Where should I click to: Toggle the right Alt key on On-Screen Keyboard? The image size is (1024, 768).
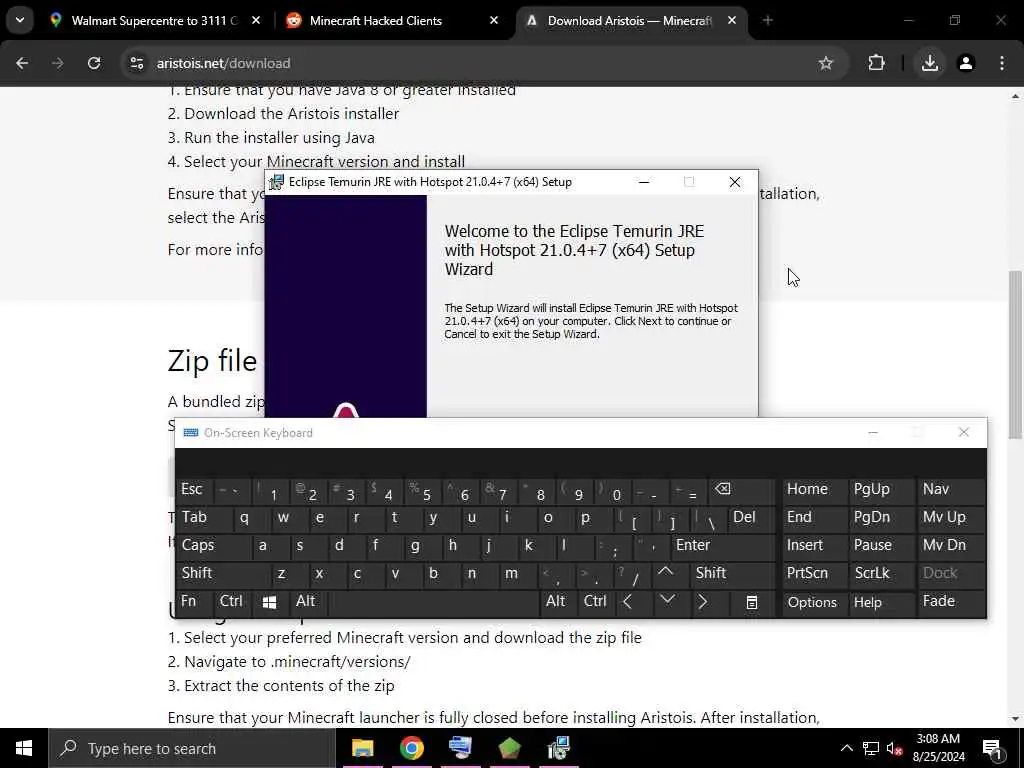pos(556,601)
